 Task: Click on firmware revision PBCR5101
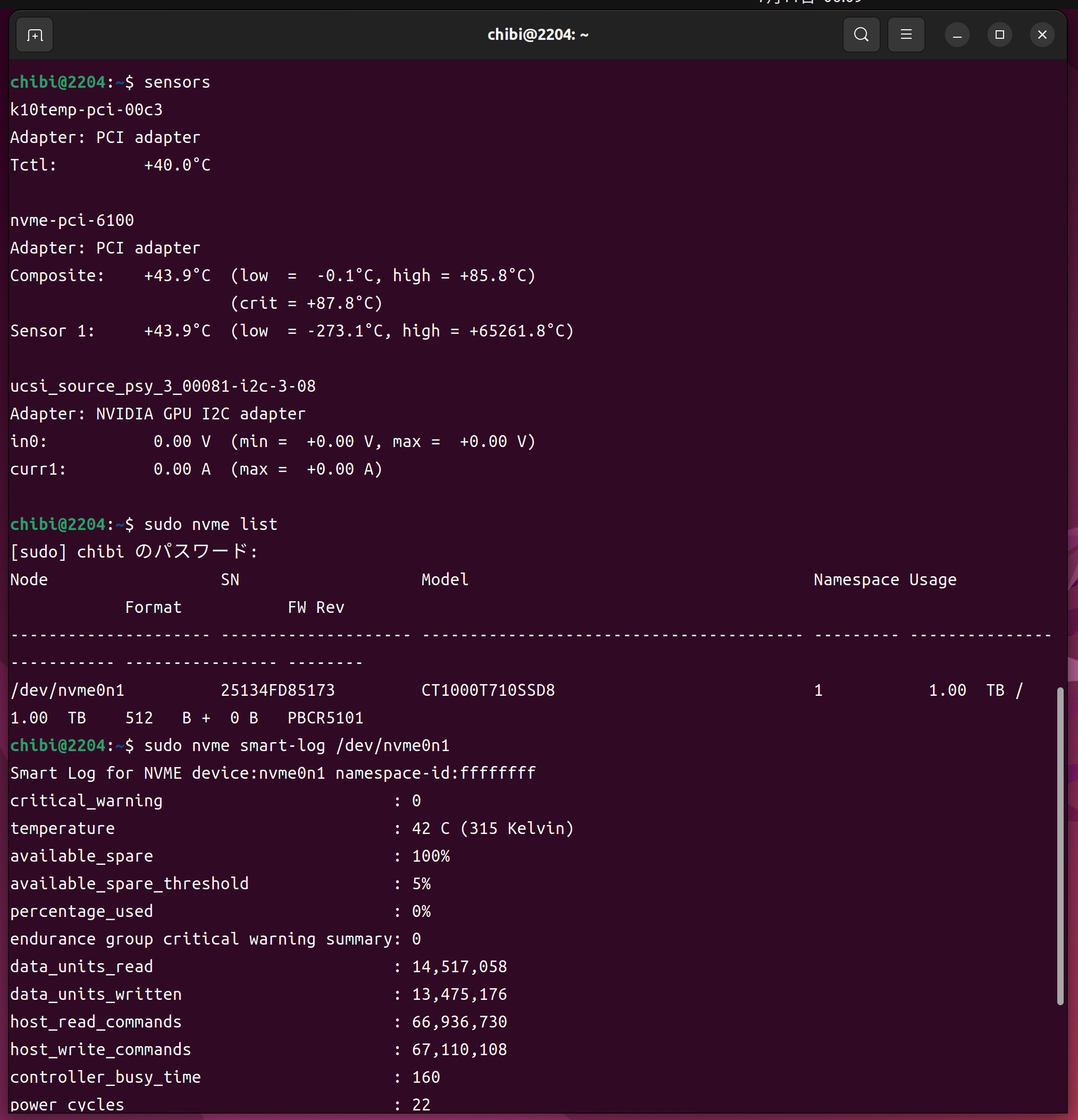click(325, 718)
